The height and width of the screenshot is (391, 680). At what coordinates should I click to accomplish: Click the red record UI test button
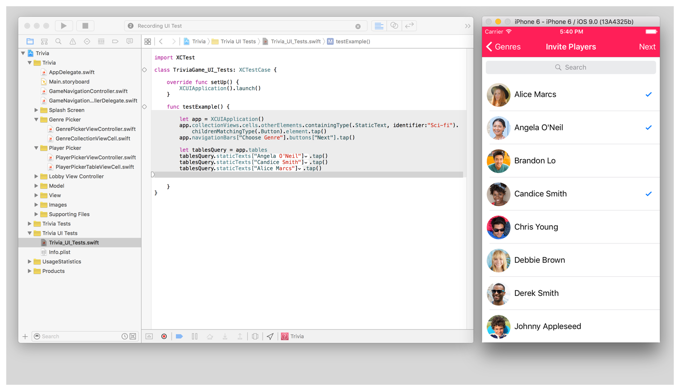(164, 336)
